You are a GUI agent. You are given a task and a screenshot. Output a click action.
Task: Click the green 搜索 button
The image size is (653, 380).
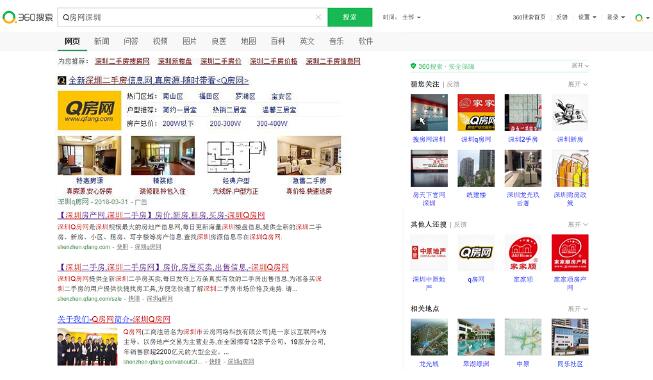[350, 17]
